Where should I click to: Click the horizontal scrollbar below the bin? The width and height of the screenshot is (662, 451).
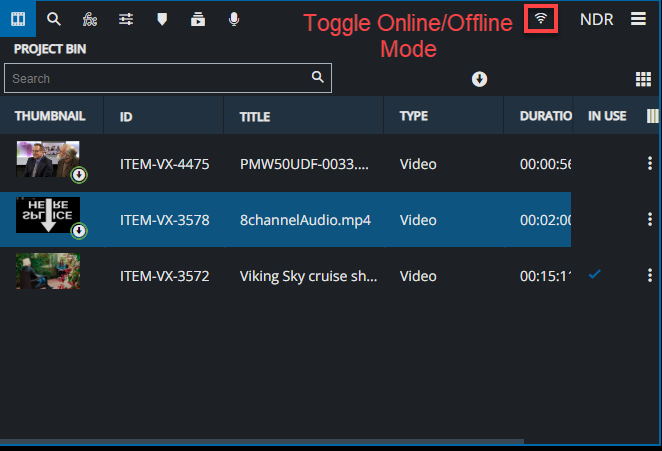pos(262,441)
